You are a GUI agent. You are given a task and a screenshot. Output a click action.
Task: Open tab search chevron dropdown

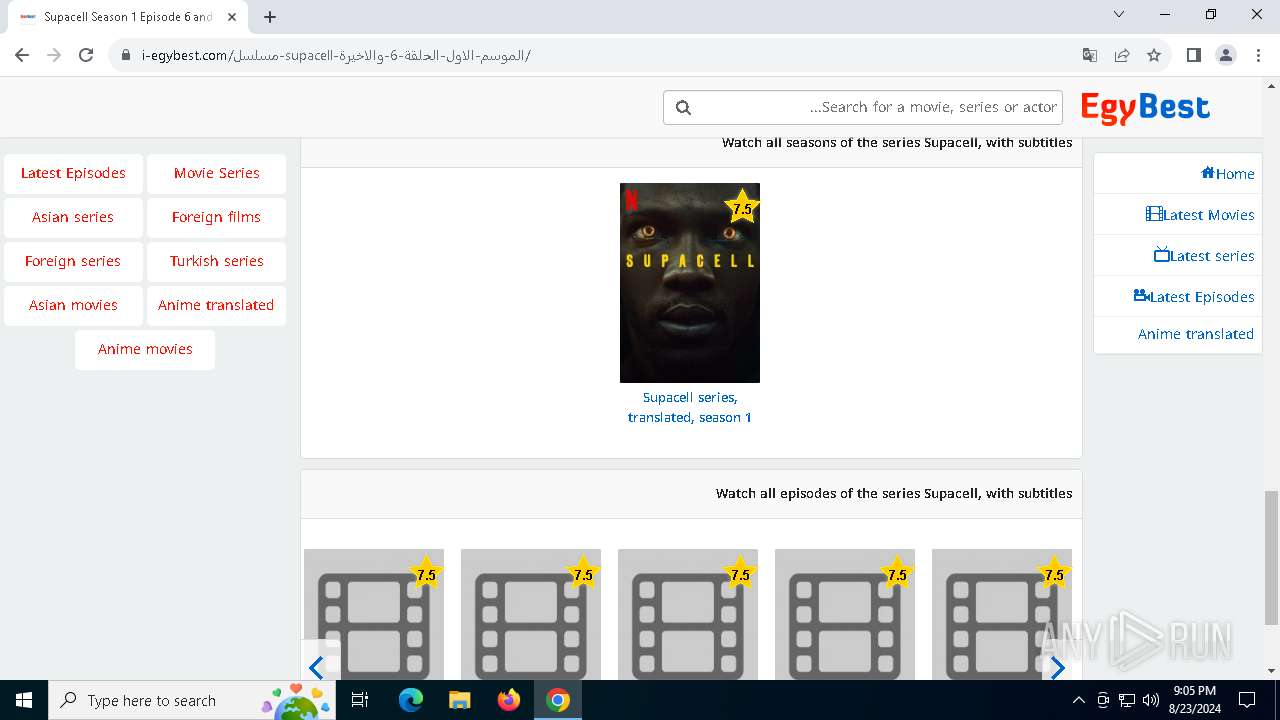point(1119,14)
